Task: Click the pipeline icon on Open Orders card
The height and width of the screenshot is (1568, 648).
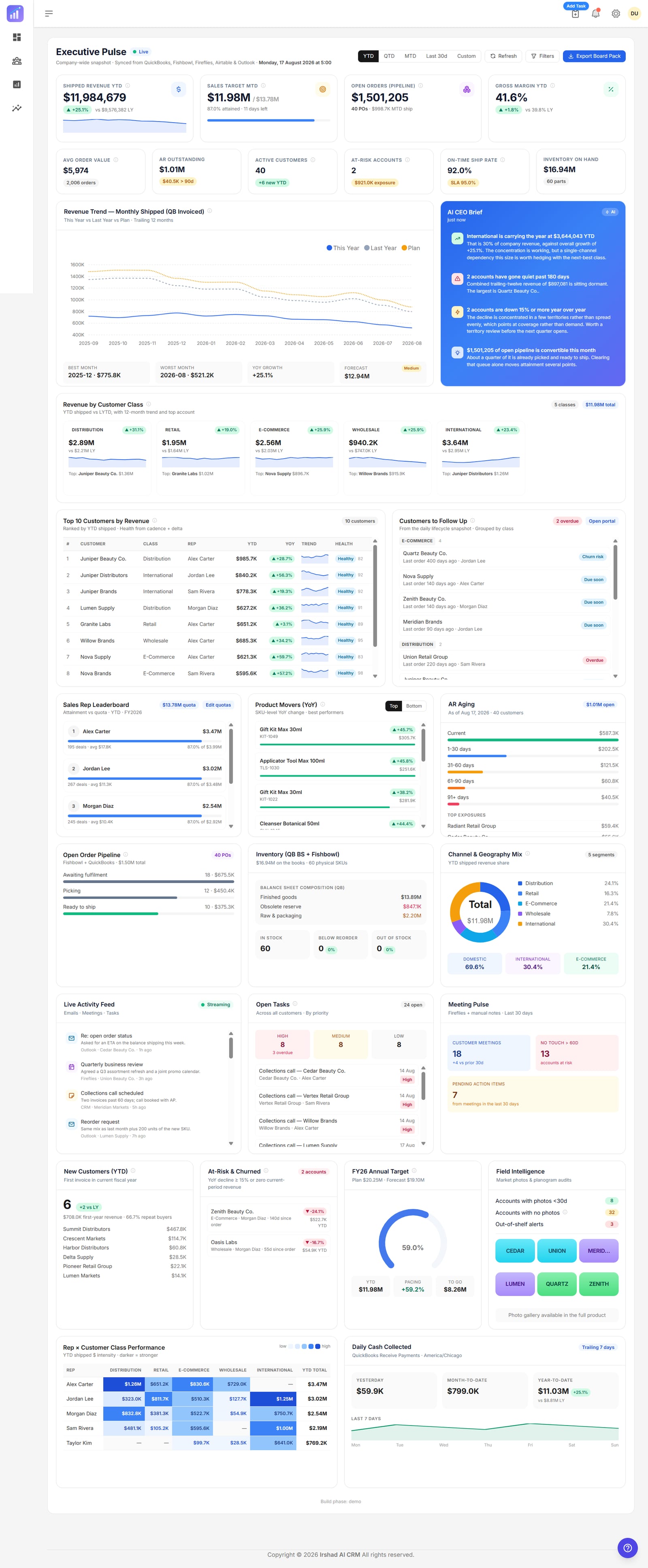Action: pos(467,89)
